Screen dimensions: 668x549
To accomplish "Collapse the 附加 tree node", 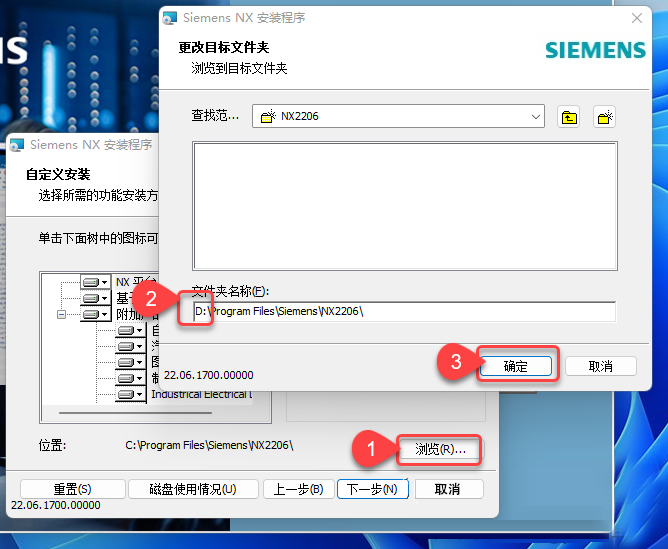I will (x=61, y=314).
